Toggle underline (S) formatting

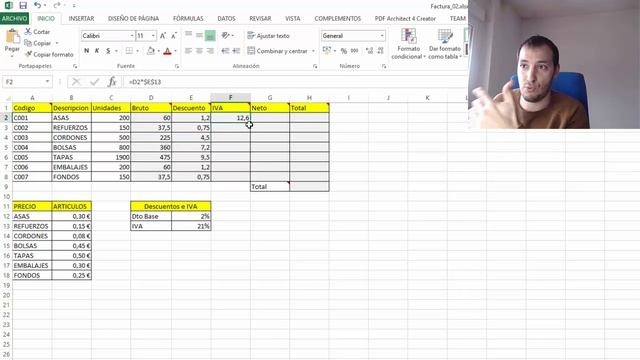(108, 51)
